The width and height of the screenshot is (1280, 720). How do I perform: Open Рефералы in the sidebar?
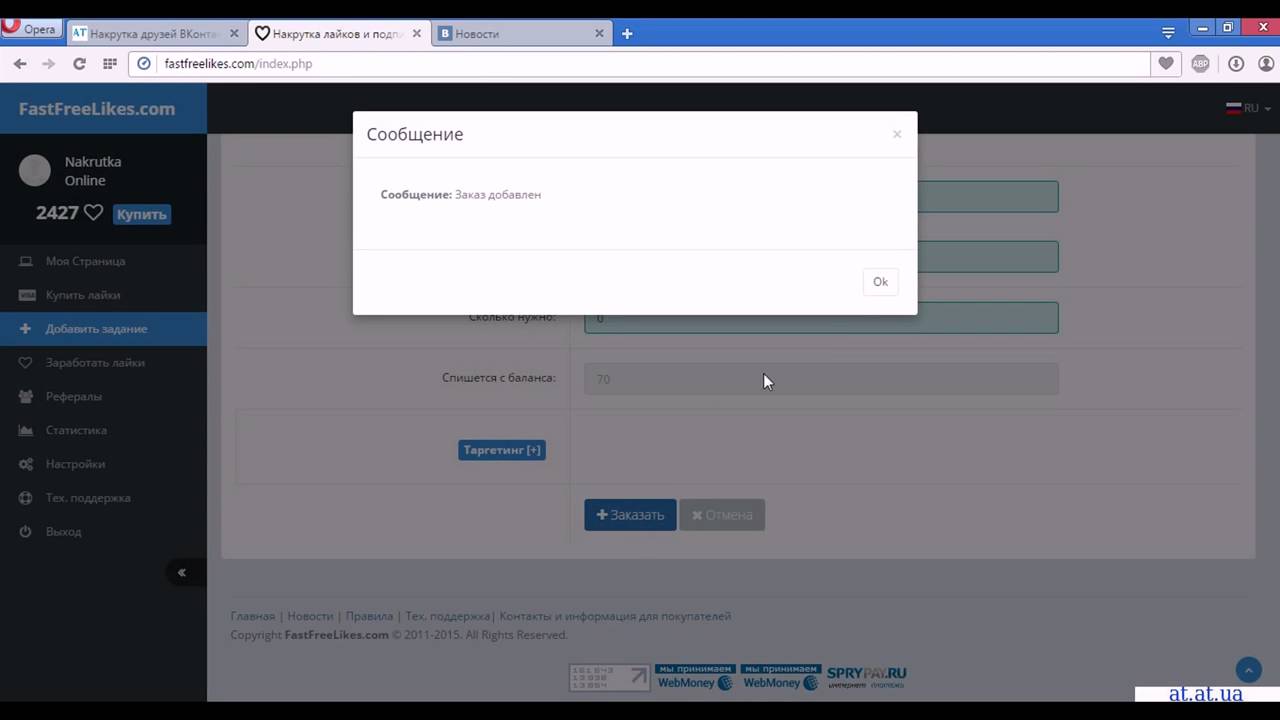click(103, 397)
